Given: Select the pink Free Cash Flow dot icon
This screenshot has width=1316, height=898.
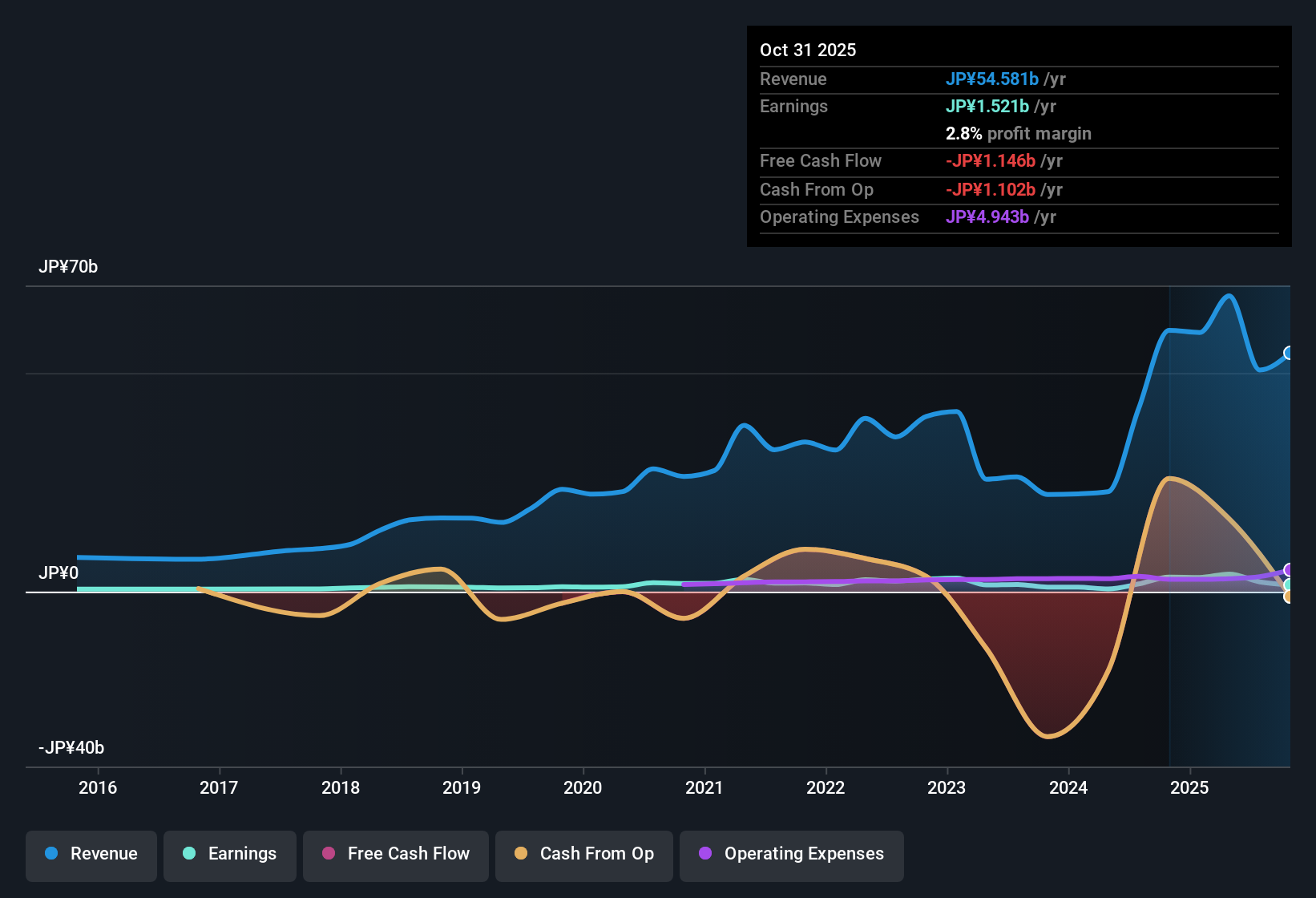Looking at the screenshot, I should 328,854.
